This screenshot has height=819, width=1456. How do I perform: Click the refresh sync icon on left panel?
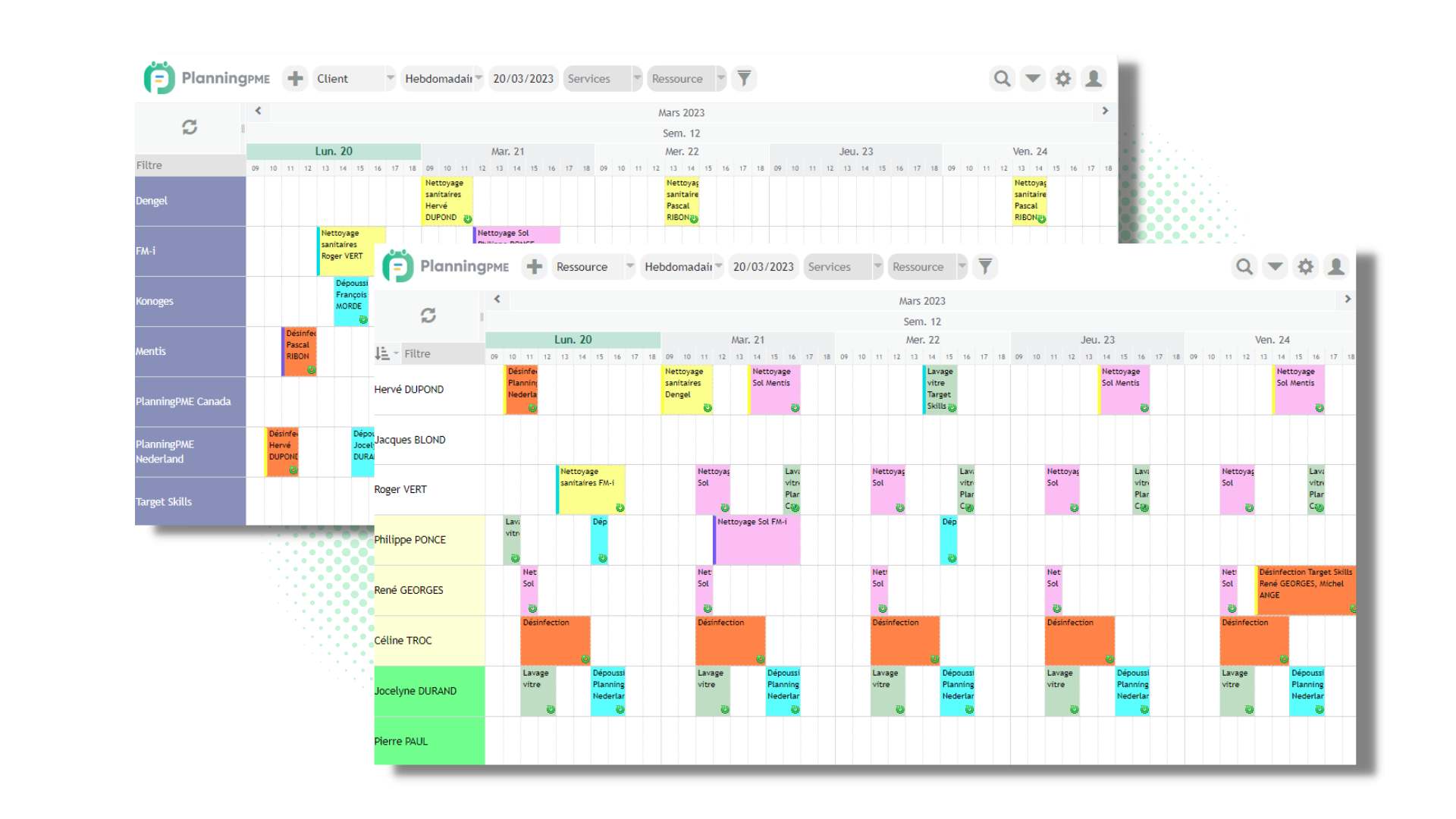(189, 126)
